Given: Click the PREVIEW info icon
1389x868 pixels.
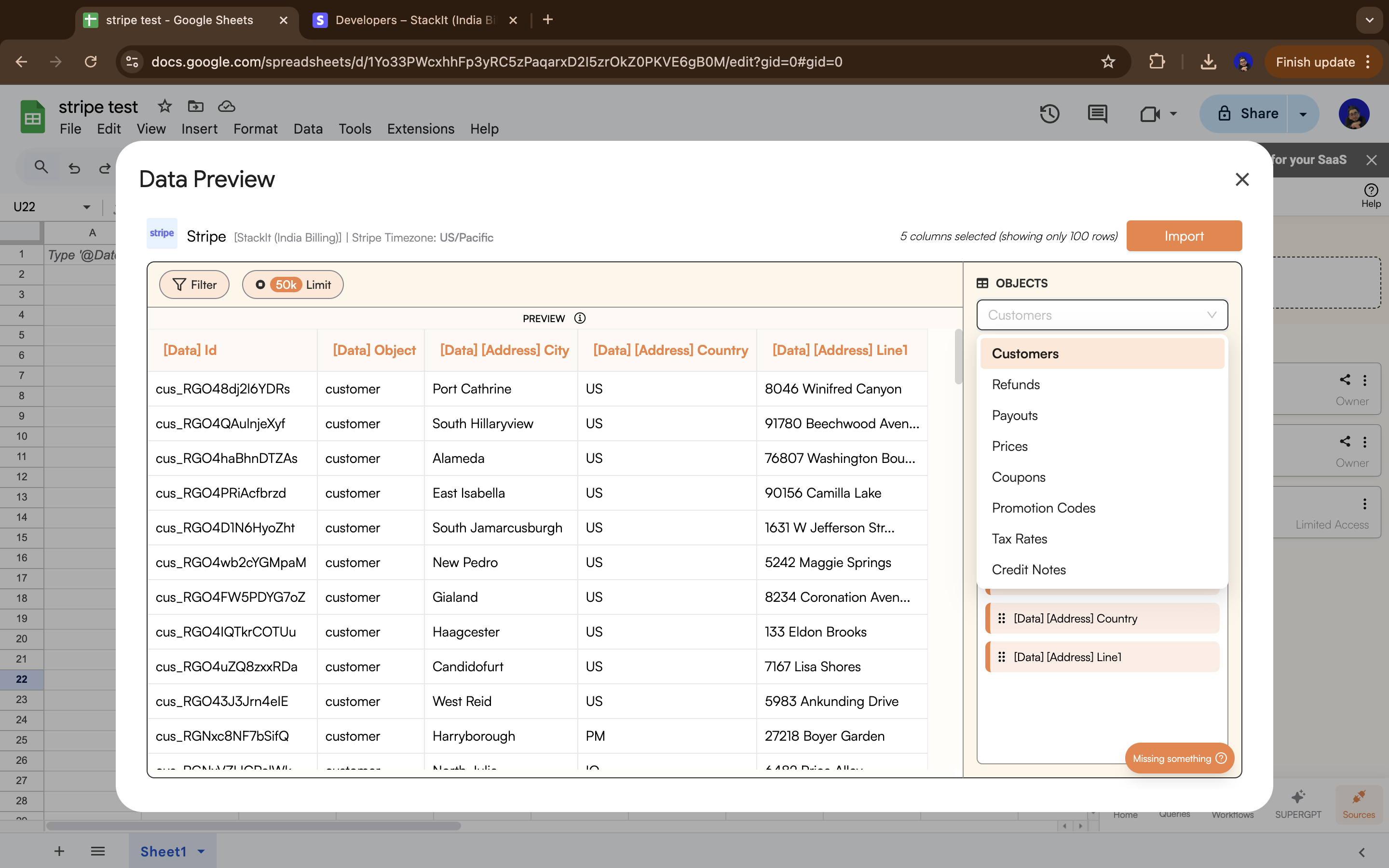Looking at the screenshot, I should coord(580,318).
